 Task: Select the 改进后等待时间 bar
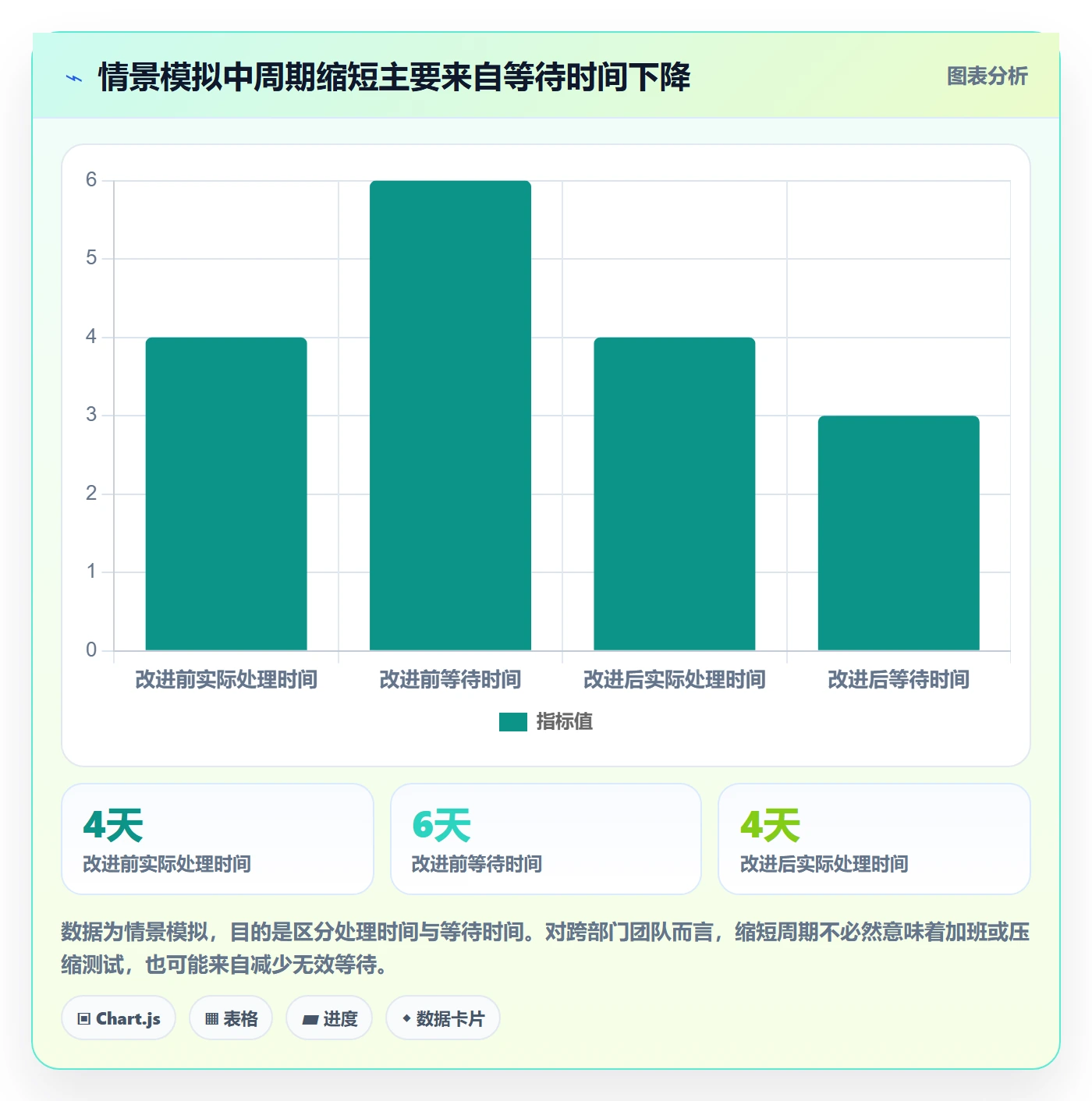tap(899, 533)
